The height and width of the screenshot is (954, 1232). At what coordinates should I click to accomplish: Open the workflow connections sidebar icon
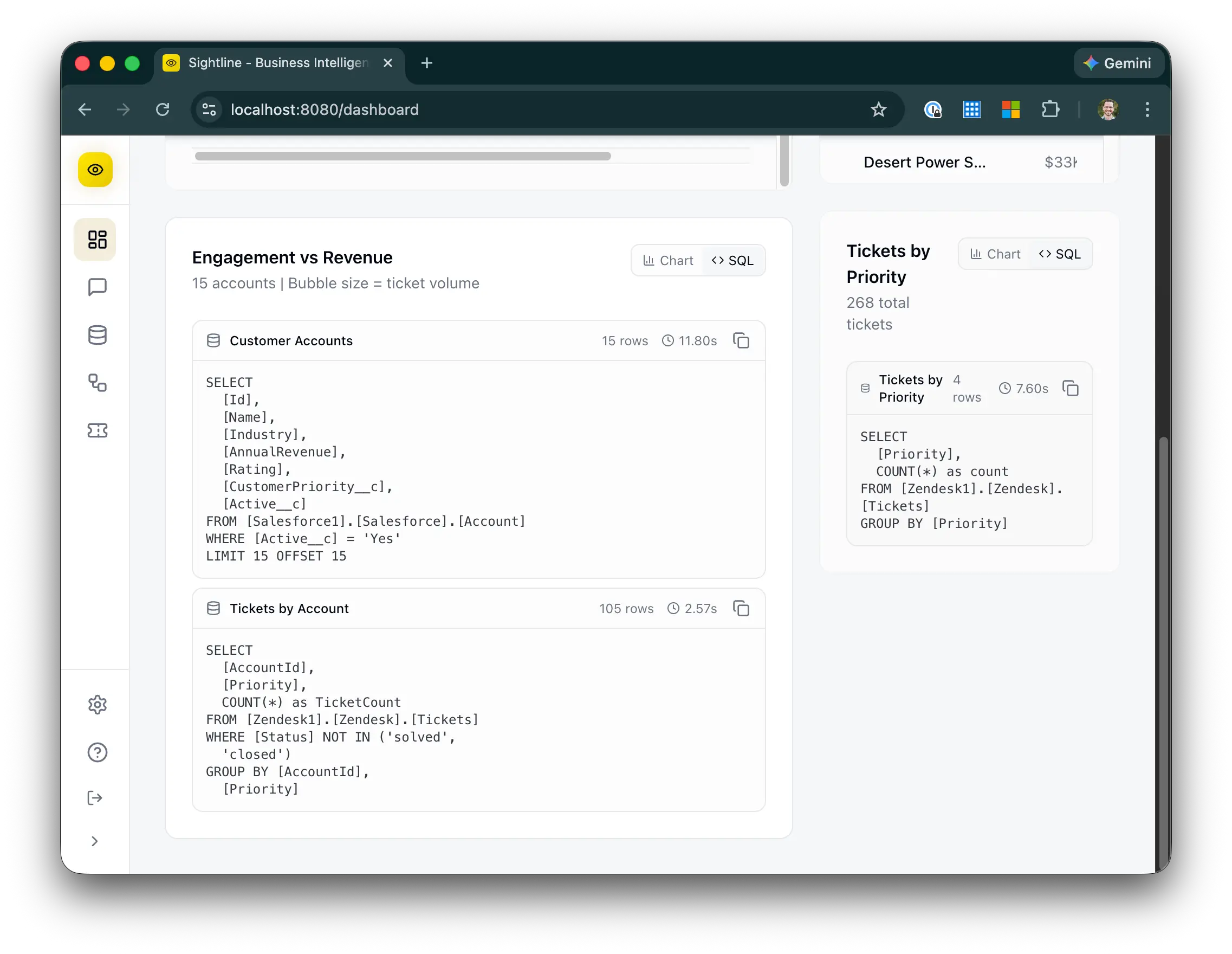[97, 383]
